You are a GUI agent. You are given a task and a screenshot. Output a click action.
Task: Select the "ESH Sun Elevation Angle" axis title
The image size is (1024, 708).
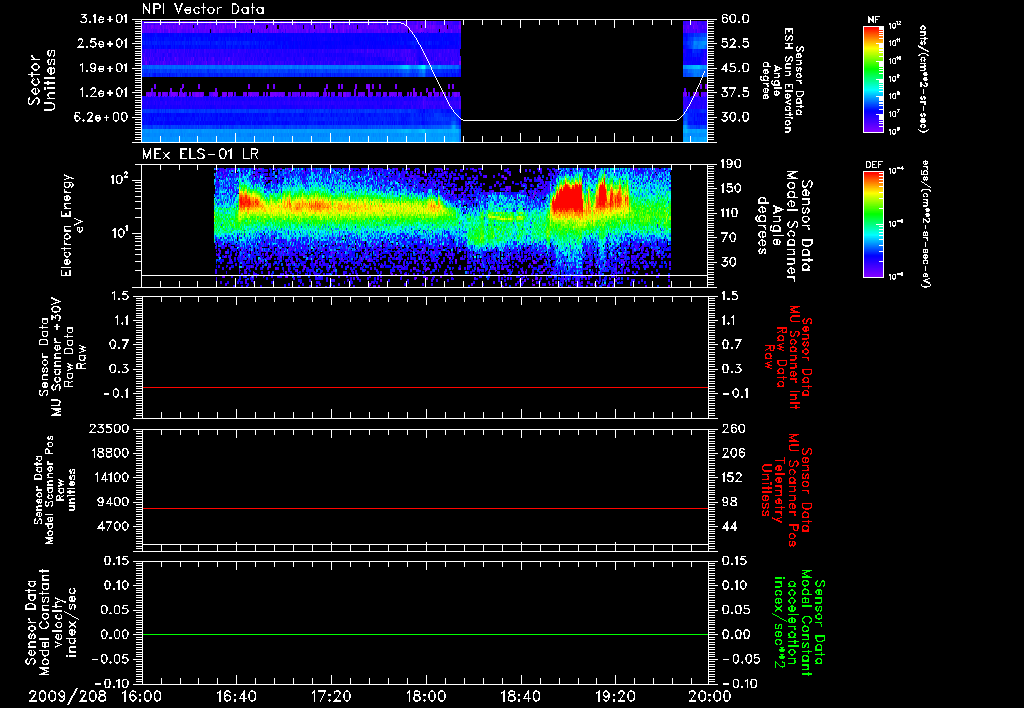pyautogui.click(x=778, y=80)
